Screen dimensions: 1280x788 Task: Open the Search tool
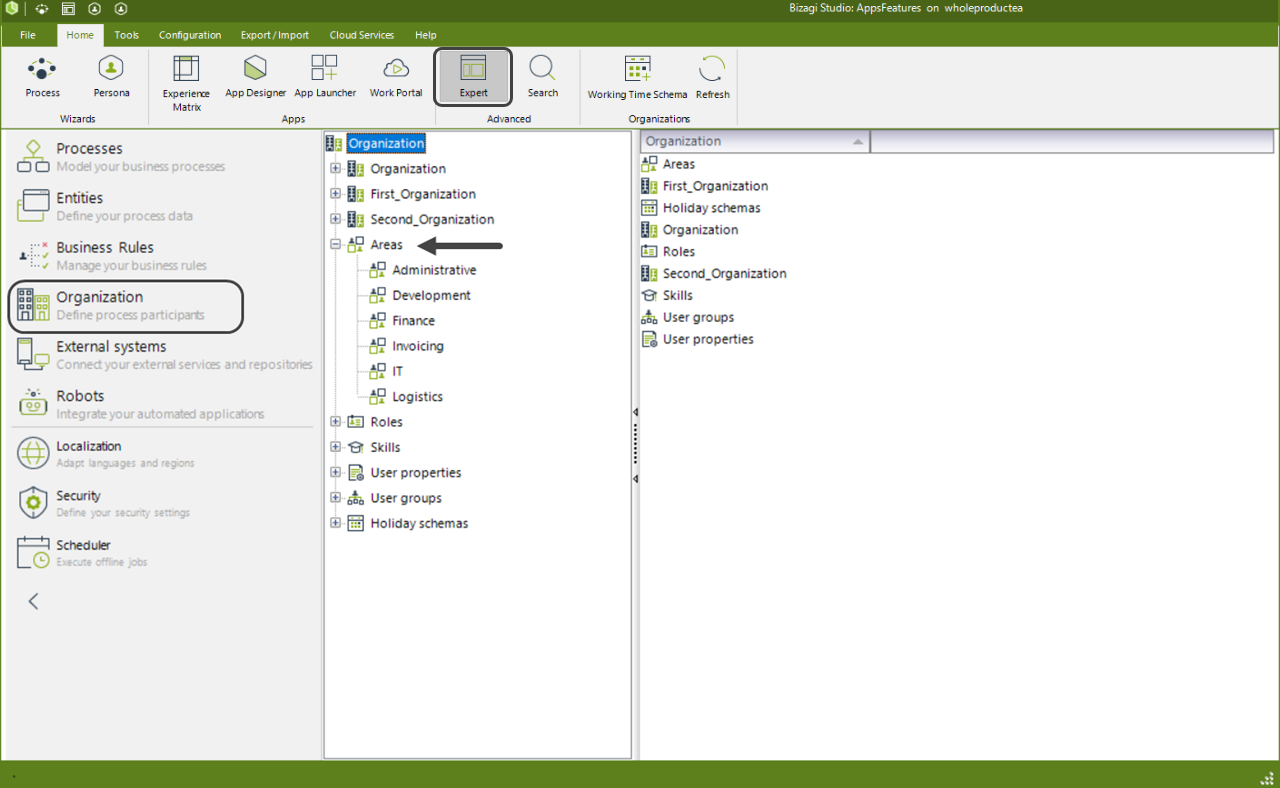[x=543, y=78]
